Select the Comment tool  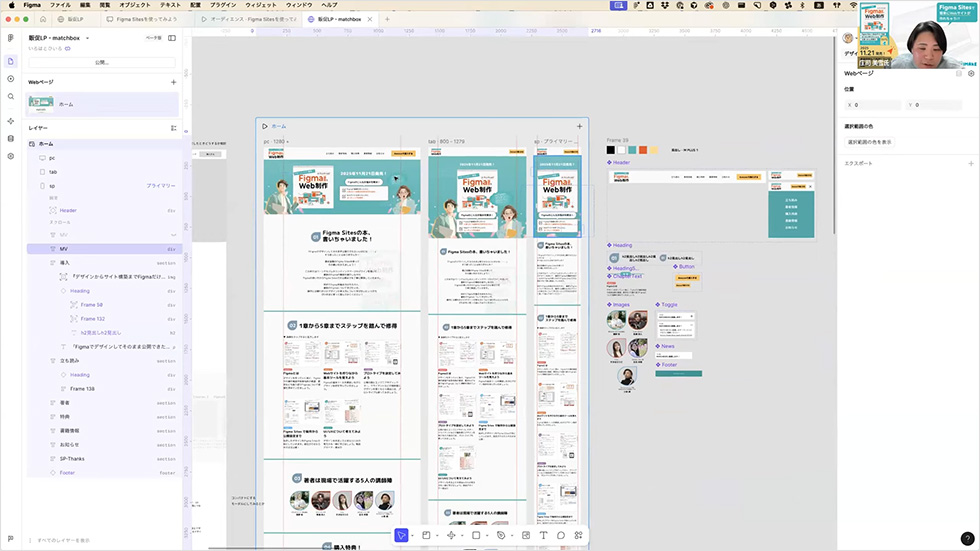tap(561, 535)
